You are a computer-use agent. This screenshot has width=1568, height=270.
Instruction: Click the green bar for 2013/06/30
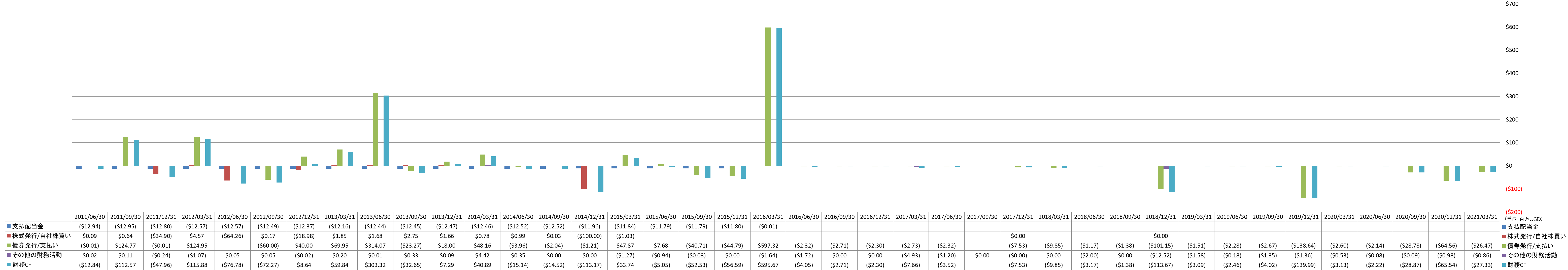pos(376,129)
